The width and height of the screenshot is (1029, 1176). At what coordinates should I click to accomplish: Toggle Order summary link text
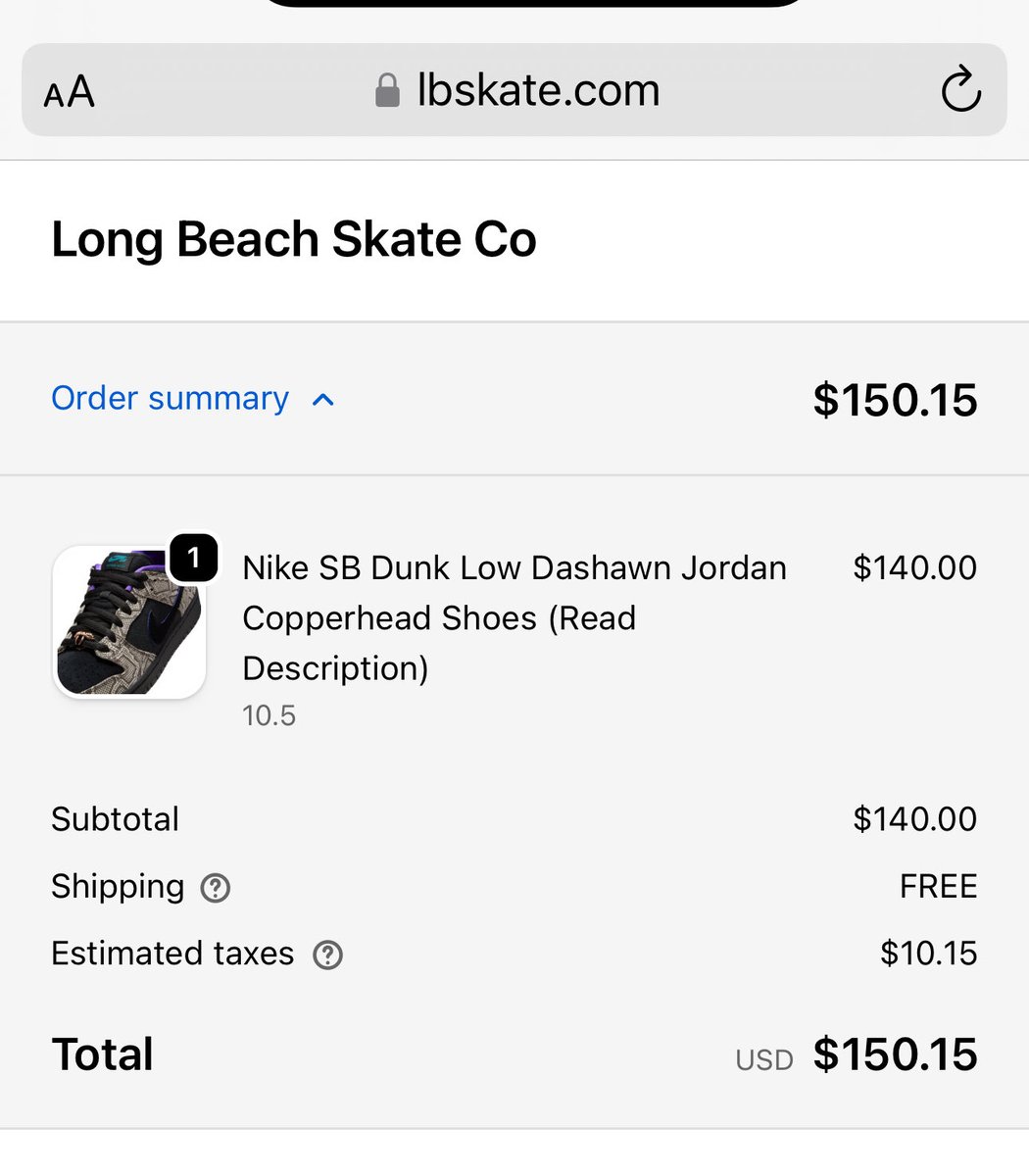[x=171, y=398]
